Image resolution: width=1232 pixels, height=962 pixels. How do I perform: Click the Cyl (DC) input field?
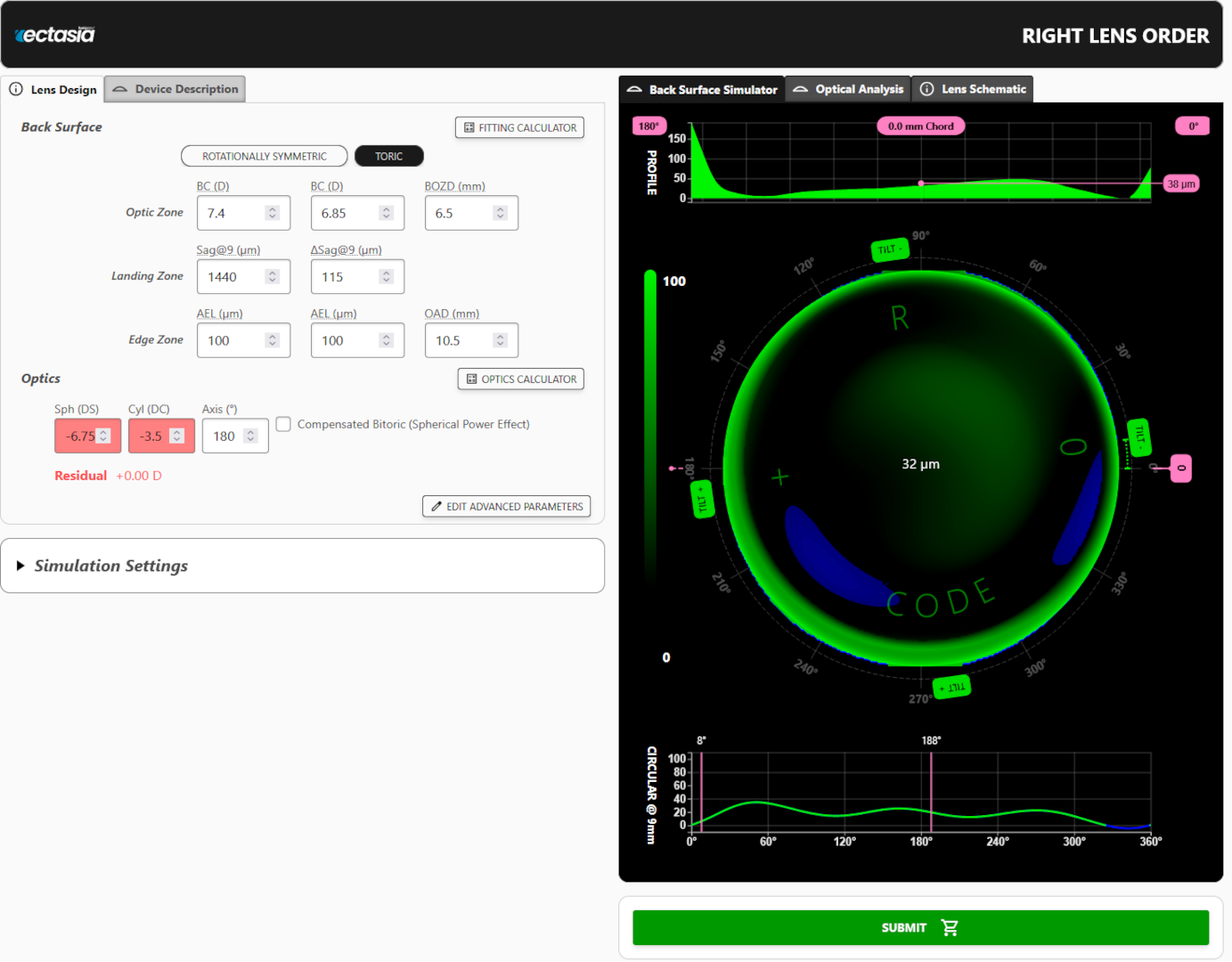point(161,436)
